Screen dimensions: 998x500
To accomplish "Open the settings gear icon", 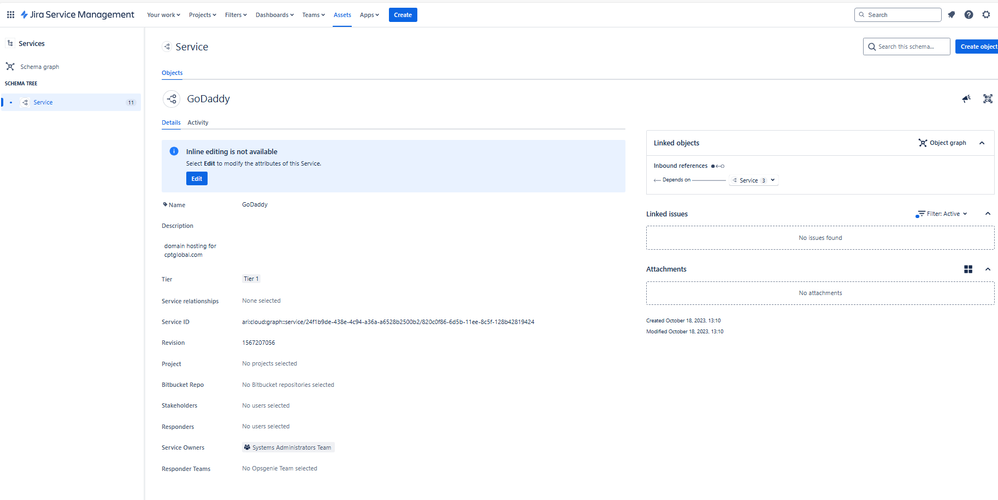I will tap(986, 15).
